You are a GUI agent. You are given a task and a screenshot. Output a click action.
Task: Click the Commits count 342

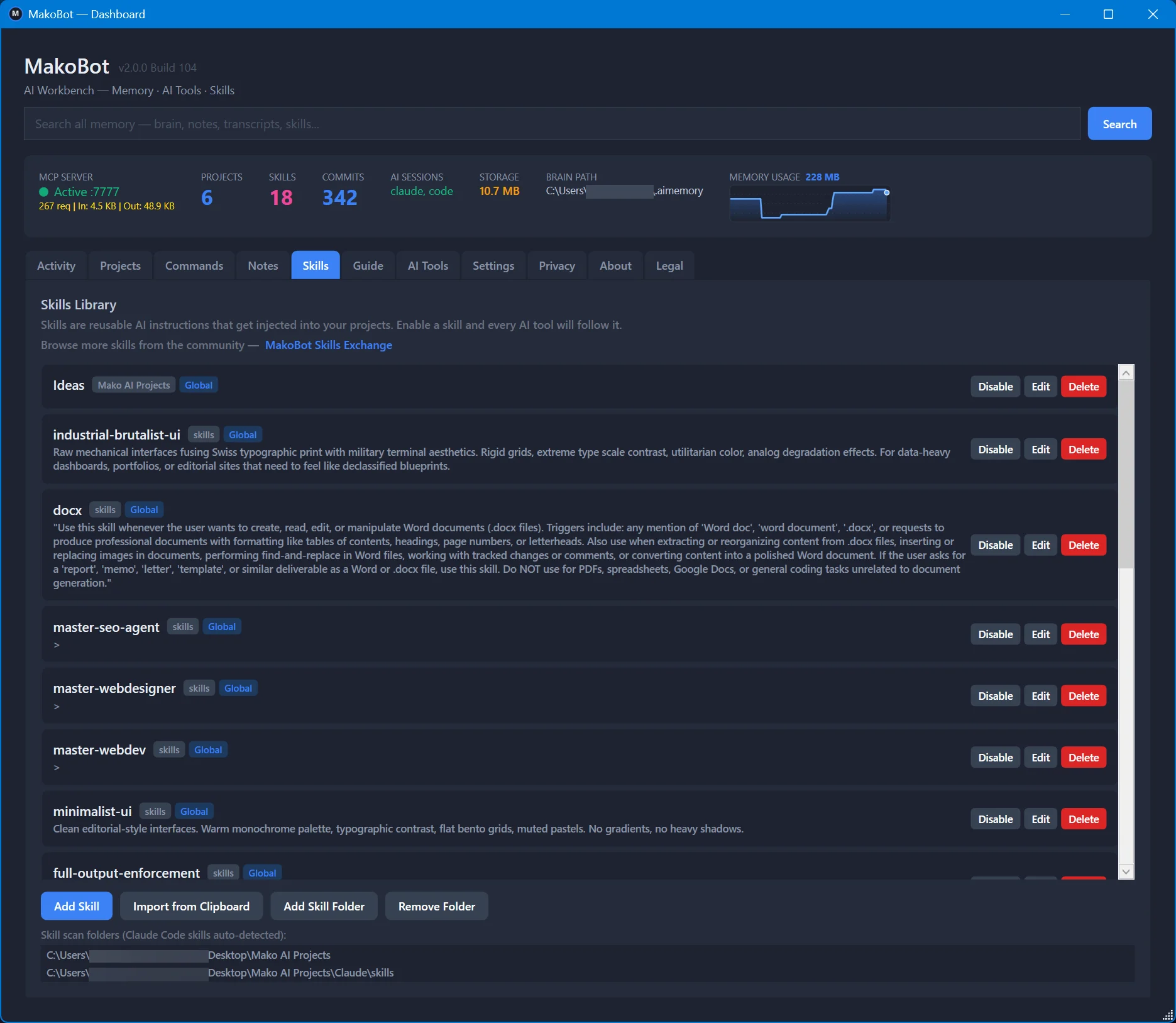coord(339,197)
